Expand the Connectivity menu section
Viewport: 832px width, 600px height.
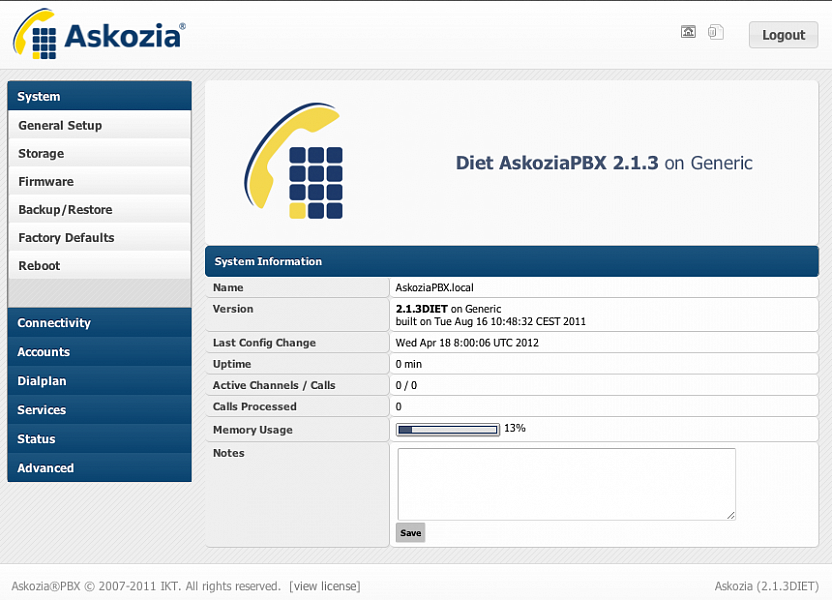click(100, 323)
